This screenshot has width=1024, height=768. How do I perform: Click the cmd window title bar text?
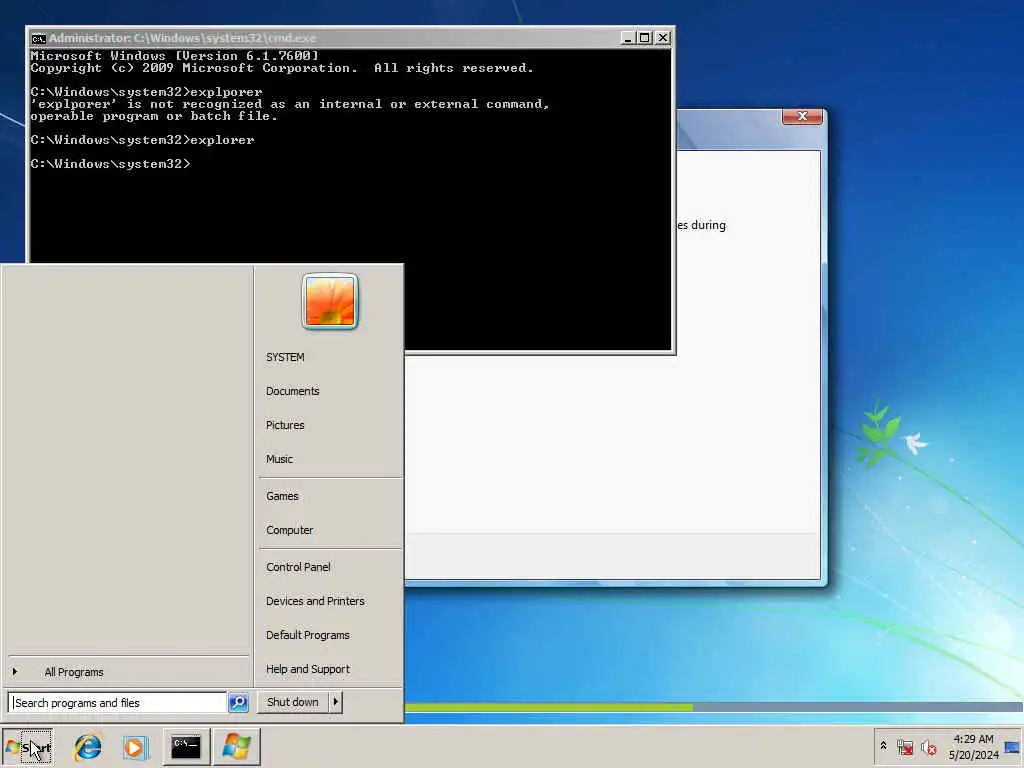182,38
